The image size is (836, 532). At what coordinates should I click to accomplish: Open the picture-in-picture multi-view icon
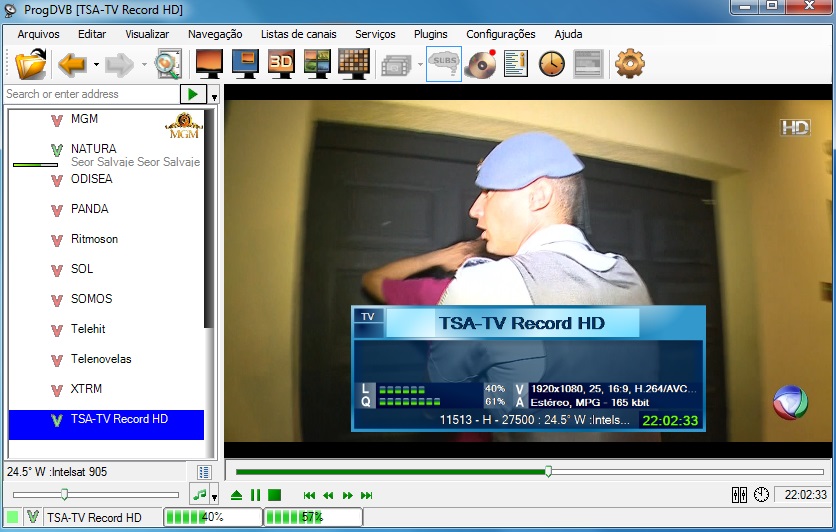tap(317, 64)
